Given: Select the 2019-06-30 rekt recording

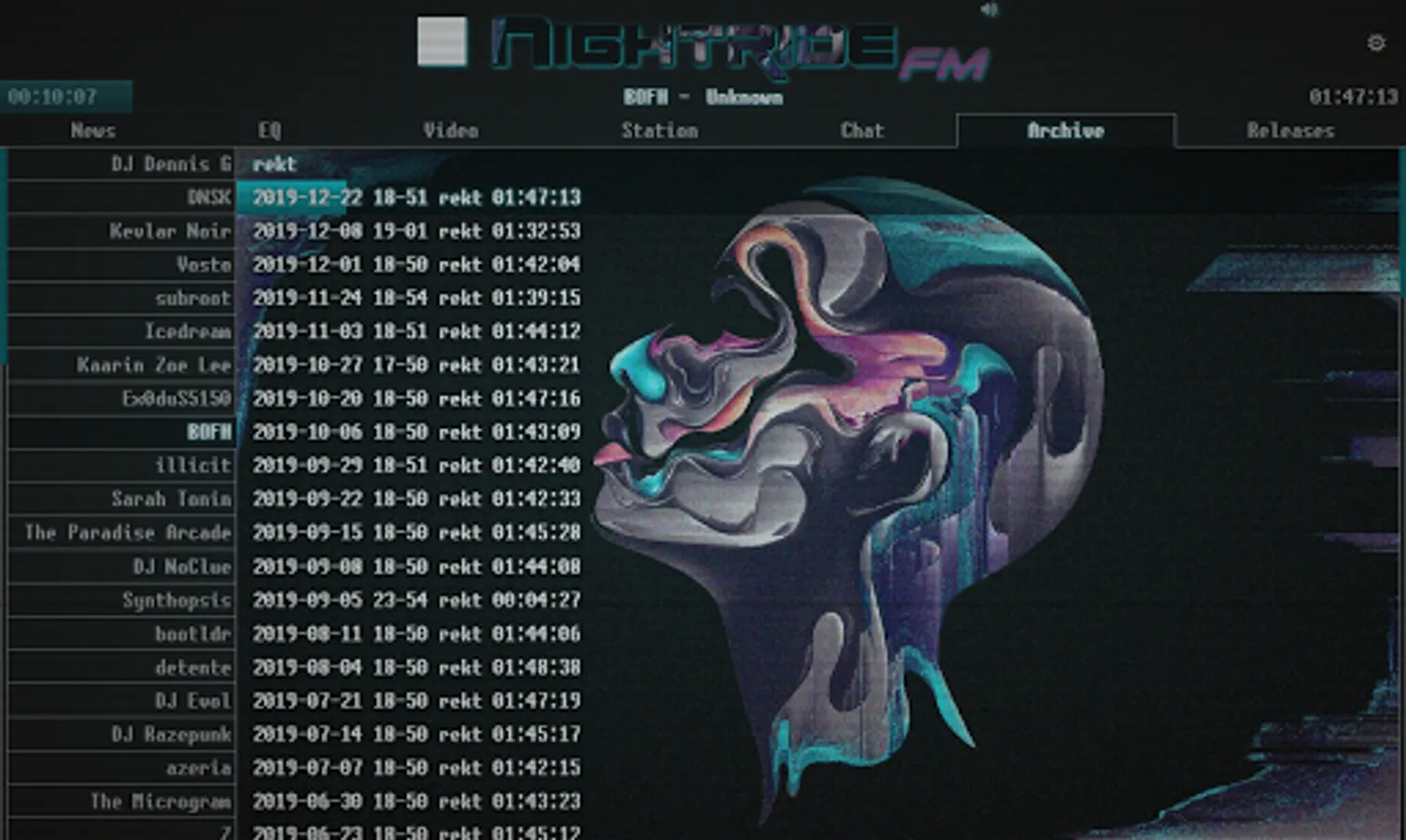Looking at the screenshot, I should point(416,801).
